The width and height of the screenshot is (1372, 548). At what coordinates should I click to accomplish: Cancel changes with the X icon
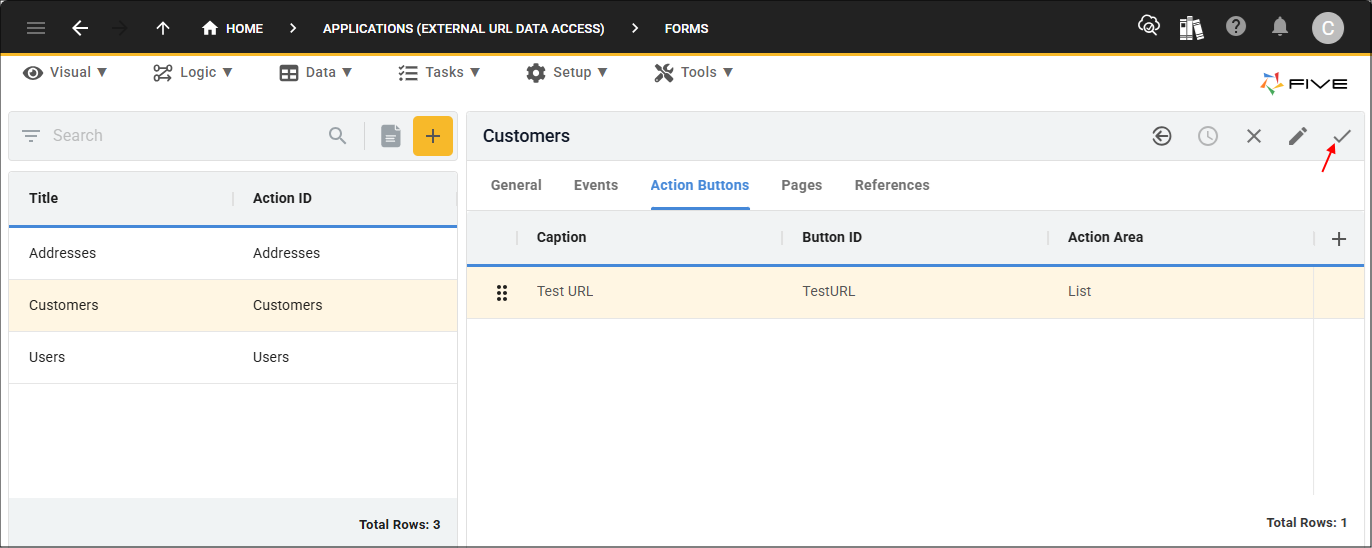1253,136
